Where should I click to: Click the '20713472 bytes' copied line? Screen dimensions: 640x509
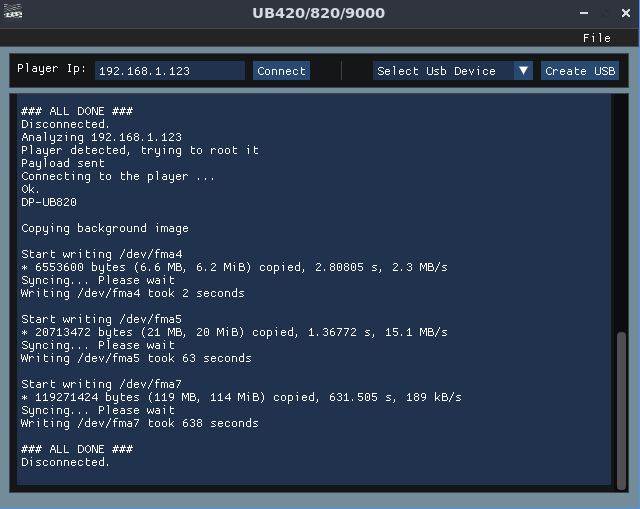234,332
